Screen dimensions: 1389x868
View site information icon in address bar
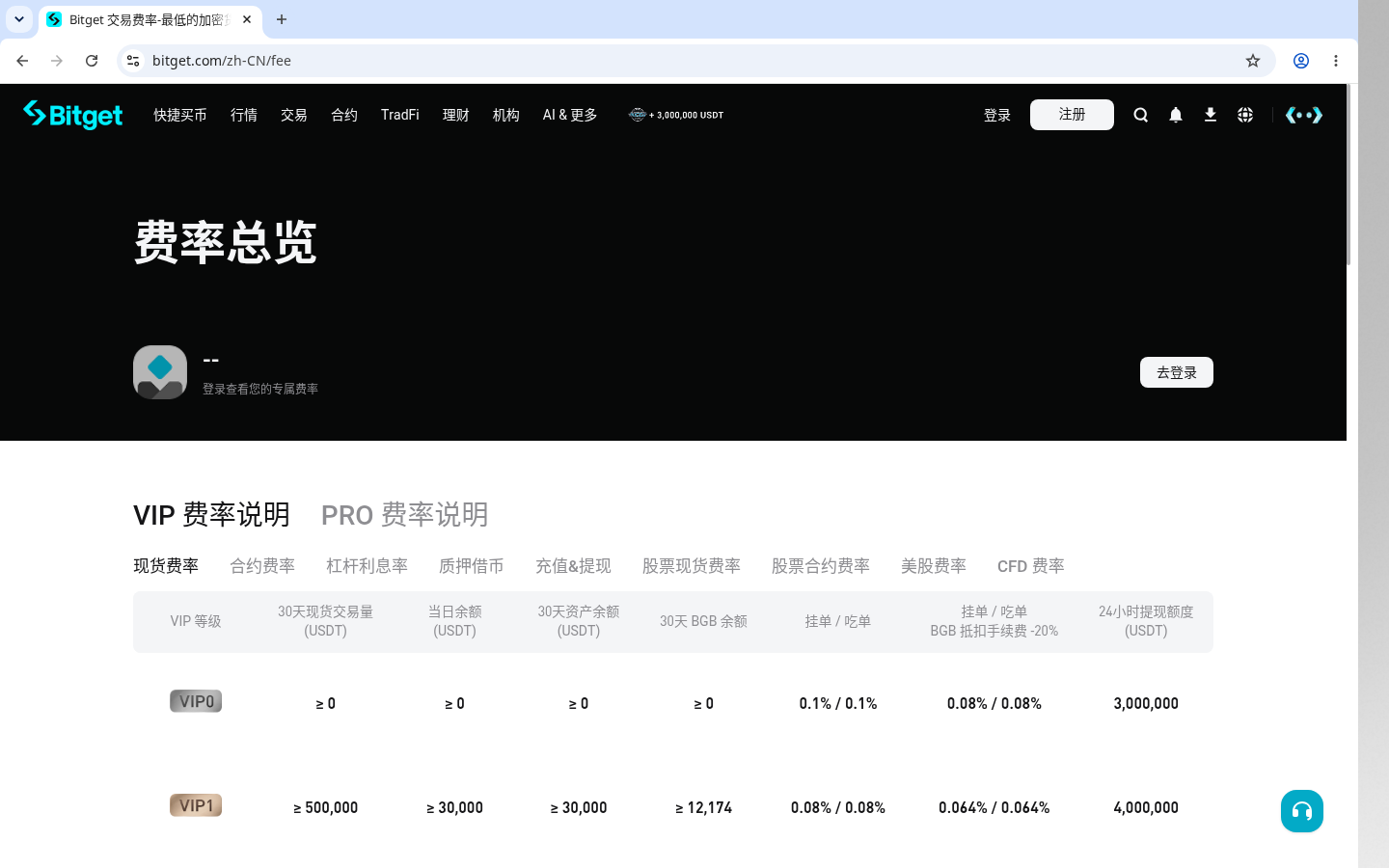(133, 61)
